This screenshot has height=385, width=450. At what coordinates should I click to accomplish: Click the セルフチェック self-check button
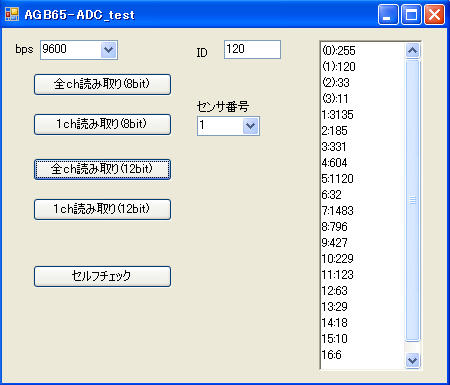pyautogui.click(x=102, y=276)
